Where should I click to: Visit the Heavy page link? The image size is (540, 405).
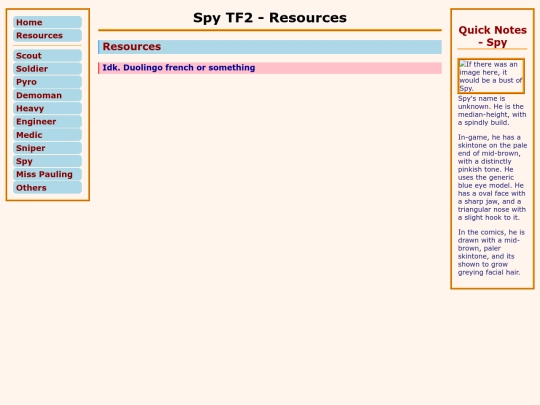click(47, 108)
